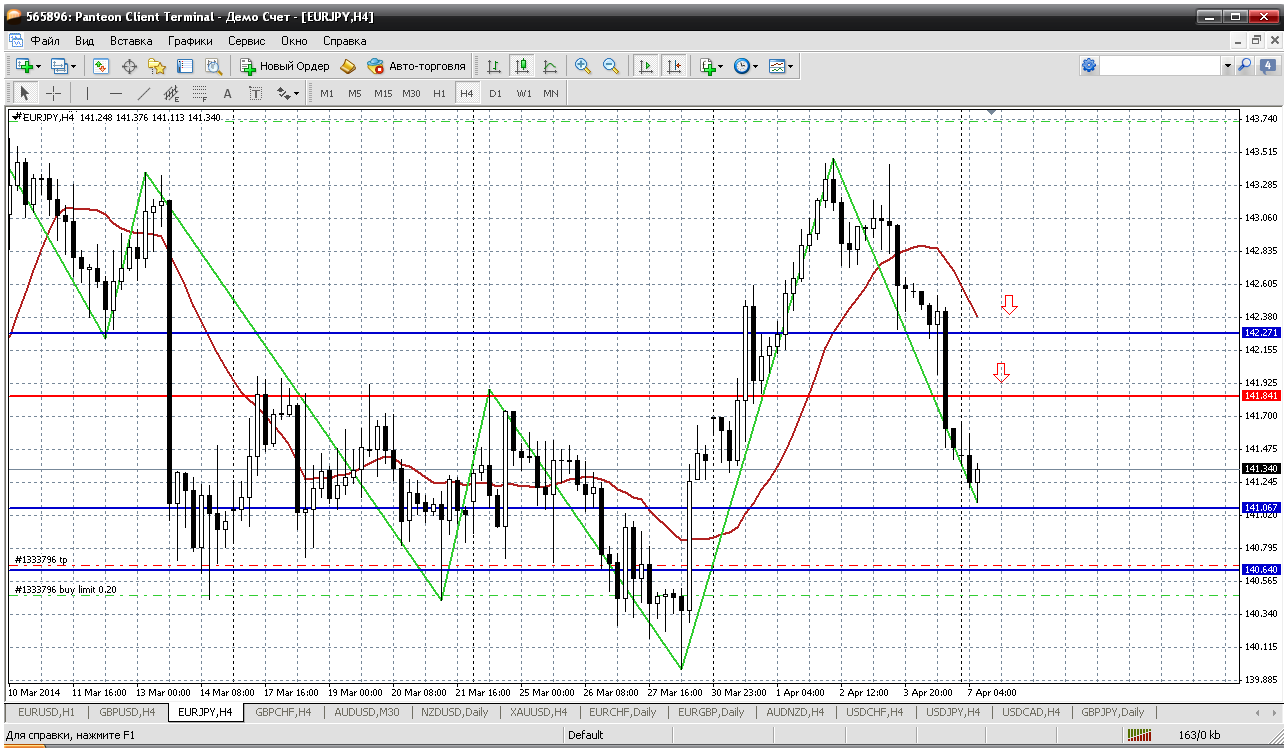Click the Новый Ордер button
1288x748 pixels.
pyautogui.click(x=285, y=66)
